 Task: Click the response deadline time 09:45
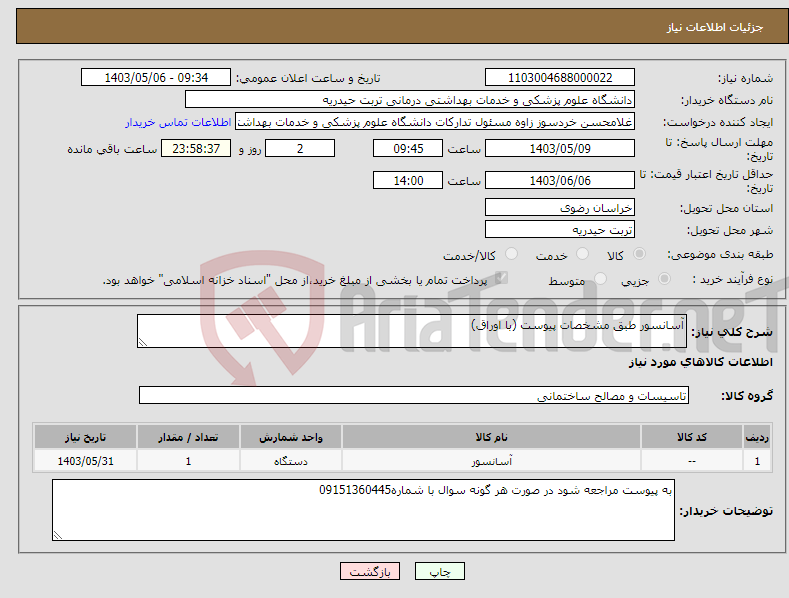coord(408,148)
